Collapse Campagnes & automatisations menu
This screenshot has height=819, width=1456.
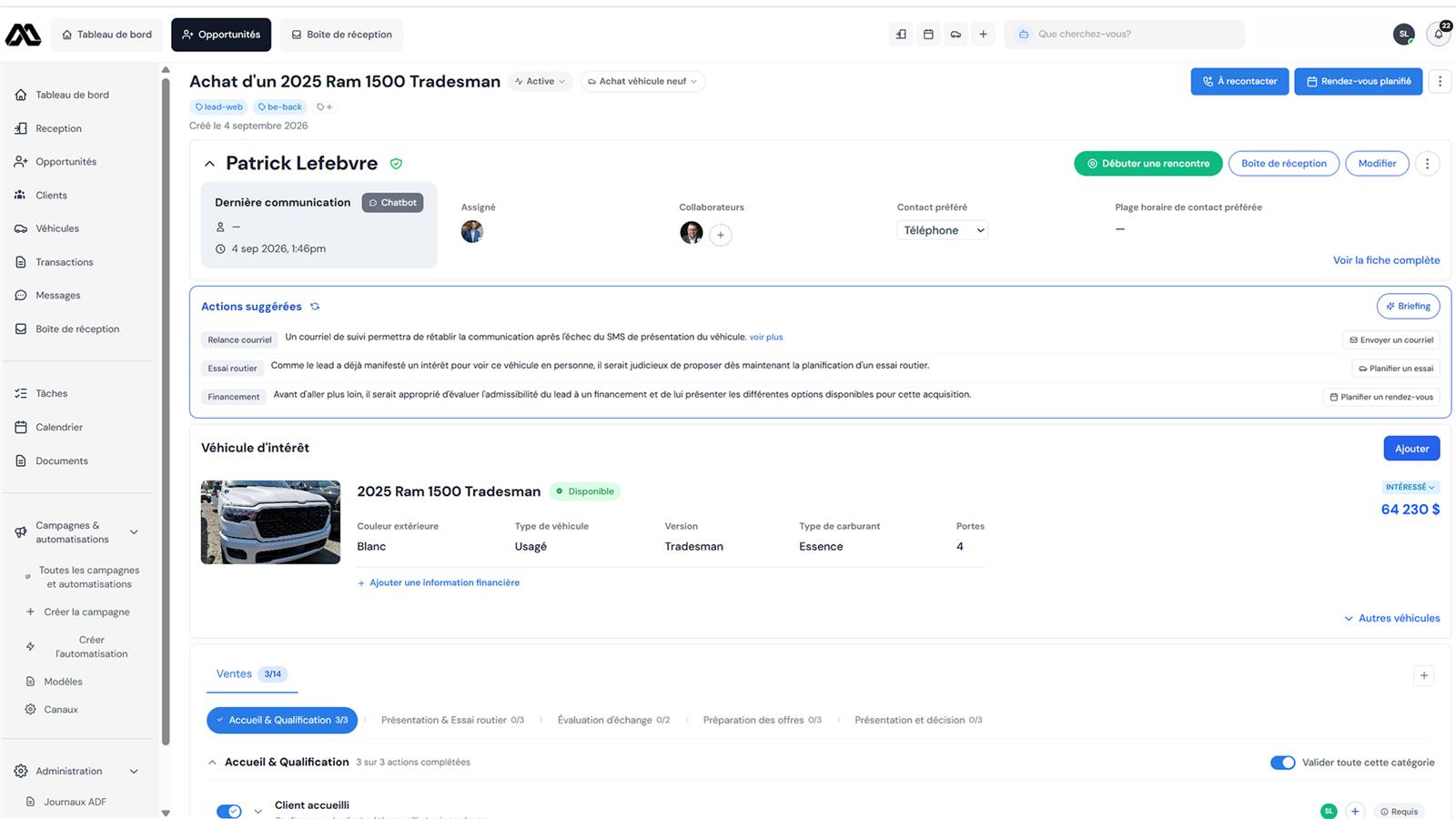[x=134, y=532]
